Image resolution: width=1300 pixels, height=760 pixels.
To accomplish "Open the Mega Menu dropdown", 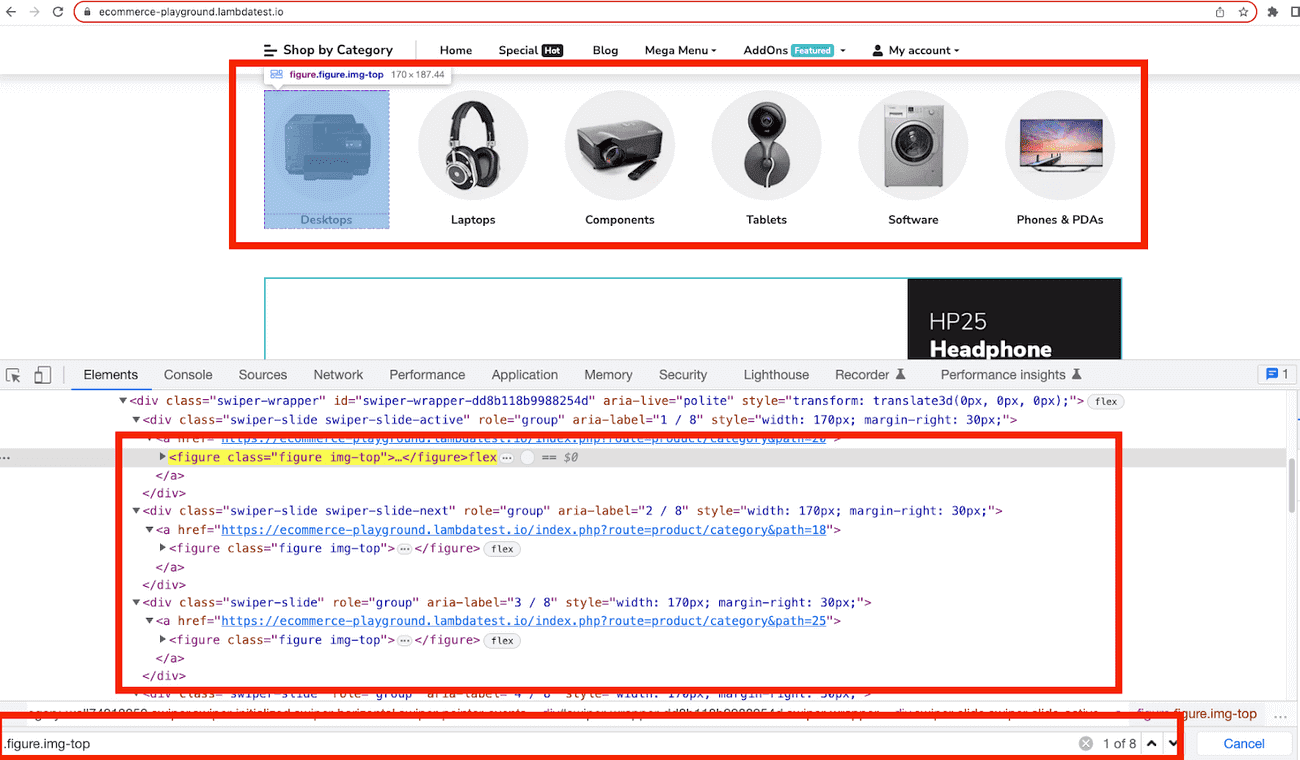I will click(x=680, y=50).
